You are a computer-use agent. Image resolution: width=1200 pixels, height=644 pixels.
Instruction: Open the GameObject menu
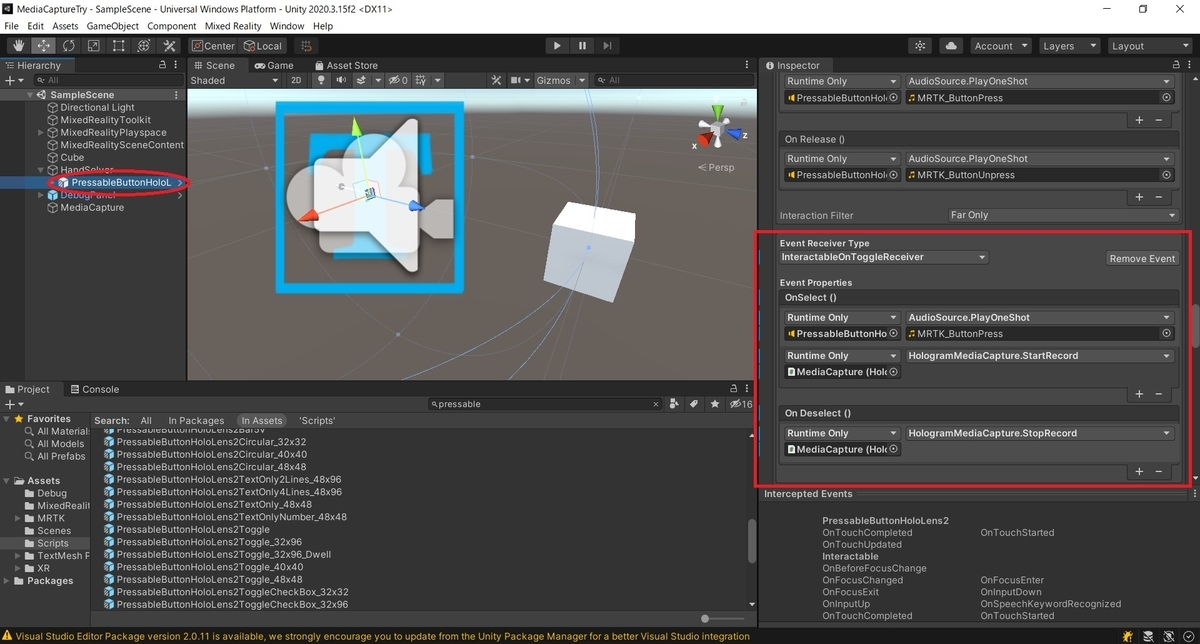(113, 26)
